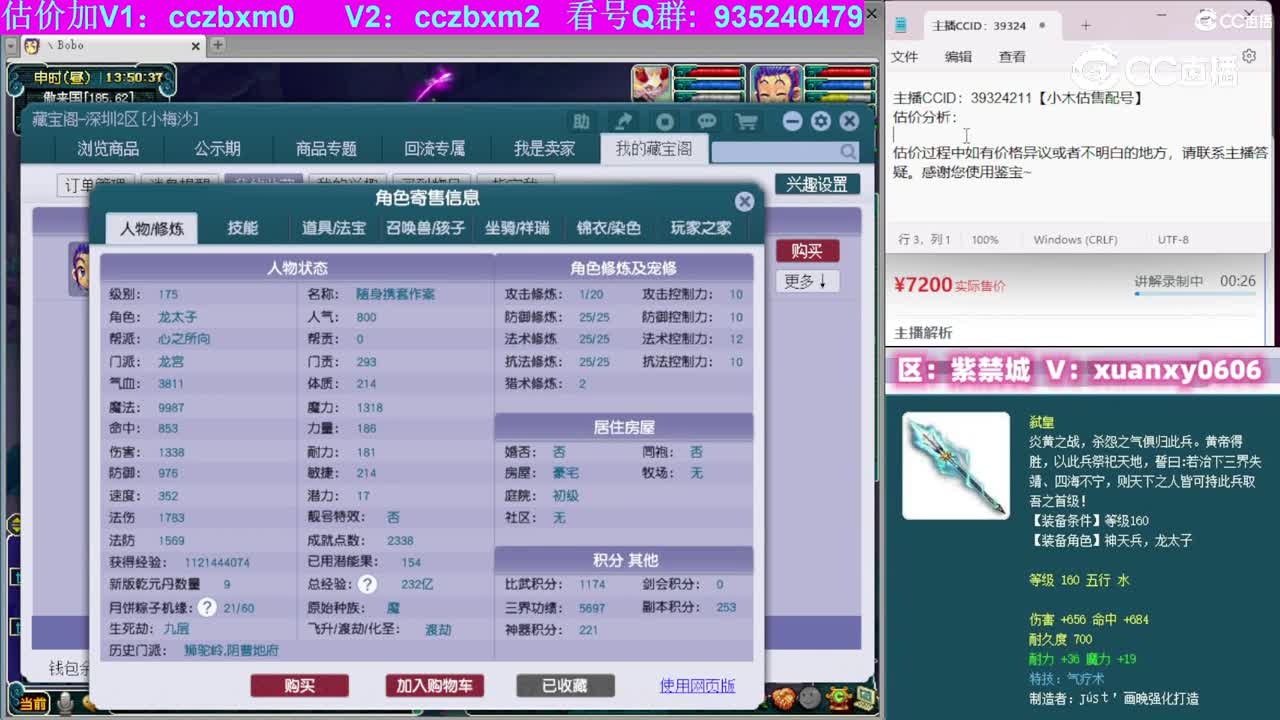Click Windows (CRLF) in Notepad status bar

[x=1075, y=240]
